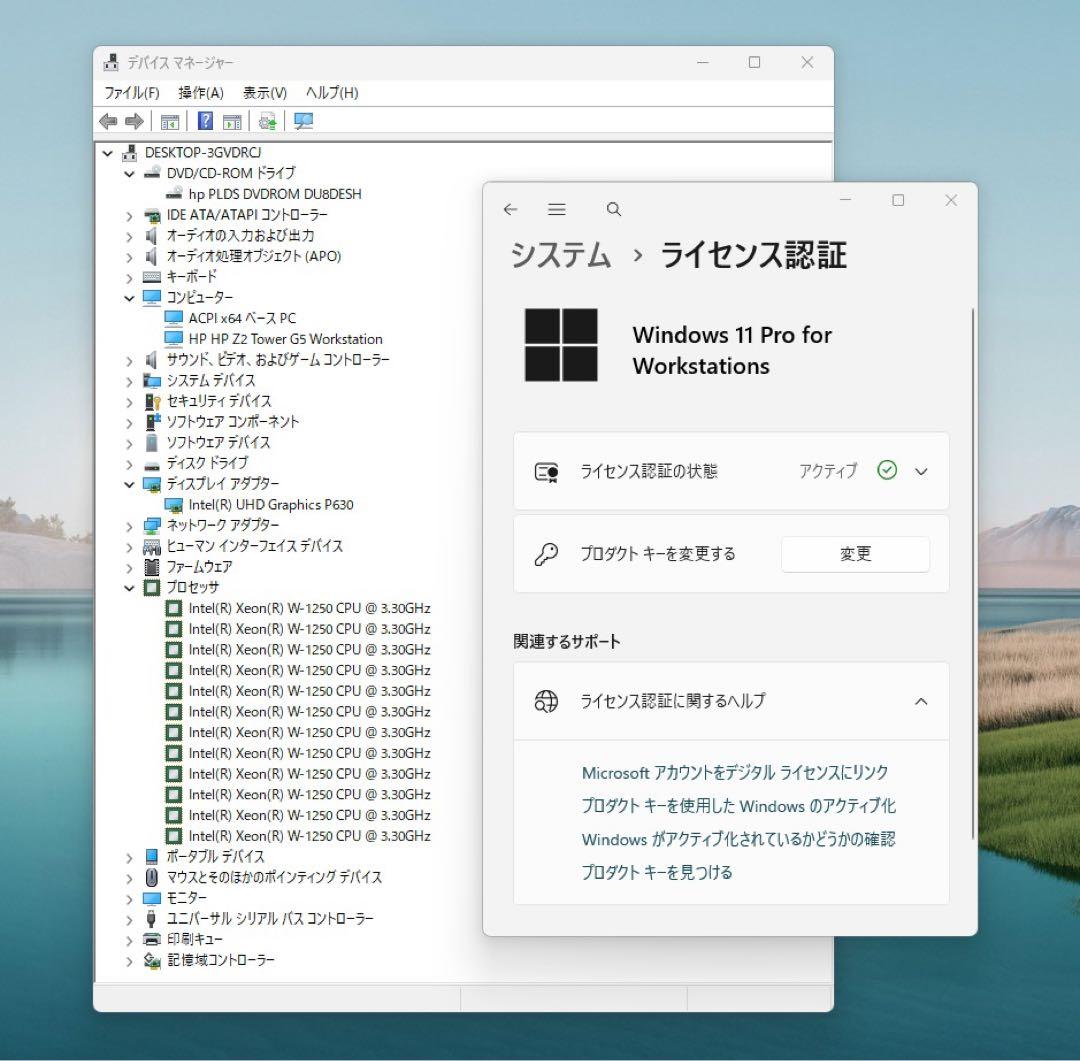Click the Scan for hardware changes monitor icon
Image resolution: width=1080 pixels, height=1061 pixels.
point(303,122)
